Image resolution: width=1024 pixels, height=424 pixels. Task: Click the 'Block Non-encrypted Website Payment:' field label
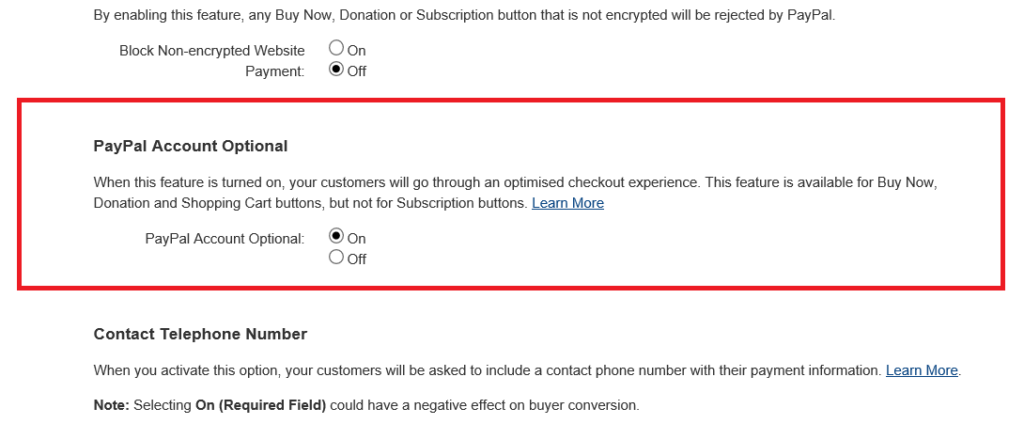click(212, 60)
